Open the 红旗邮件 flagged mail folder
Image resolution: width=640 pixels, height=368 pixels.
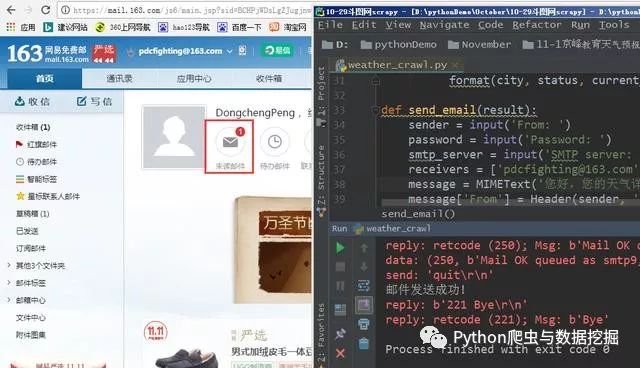point(36,144)
